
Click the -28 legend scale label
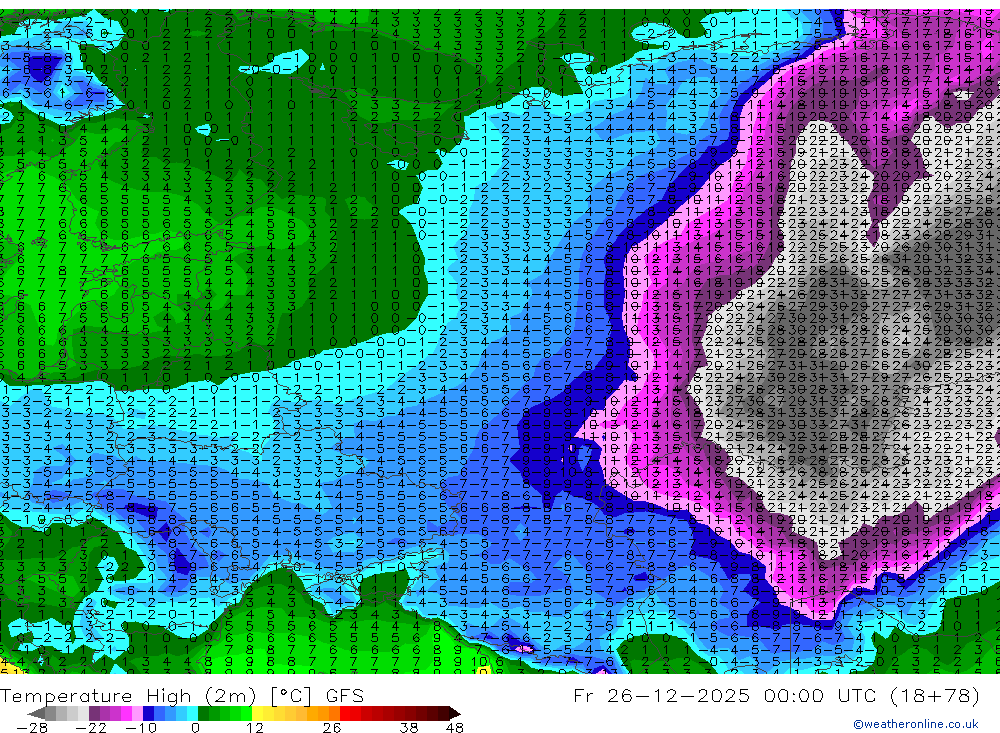32,728
